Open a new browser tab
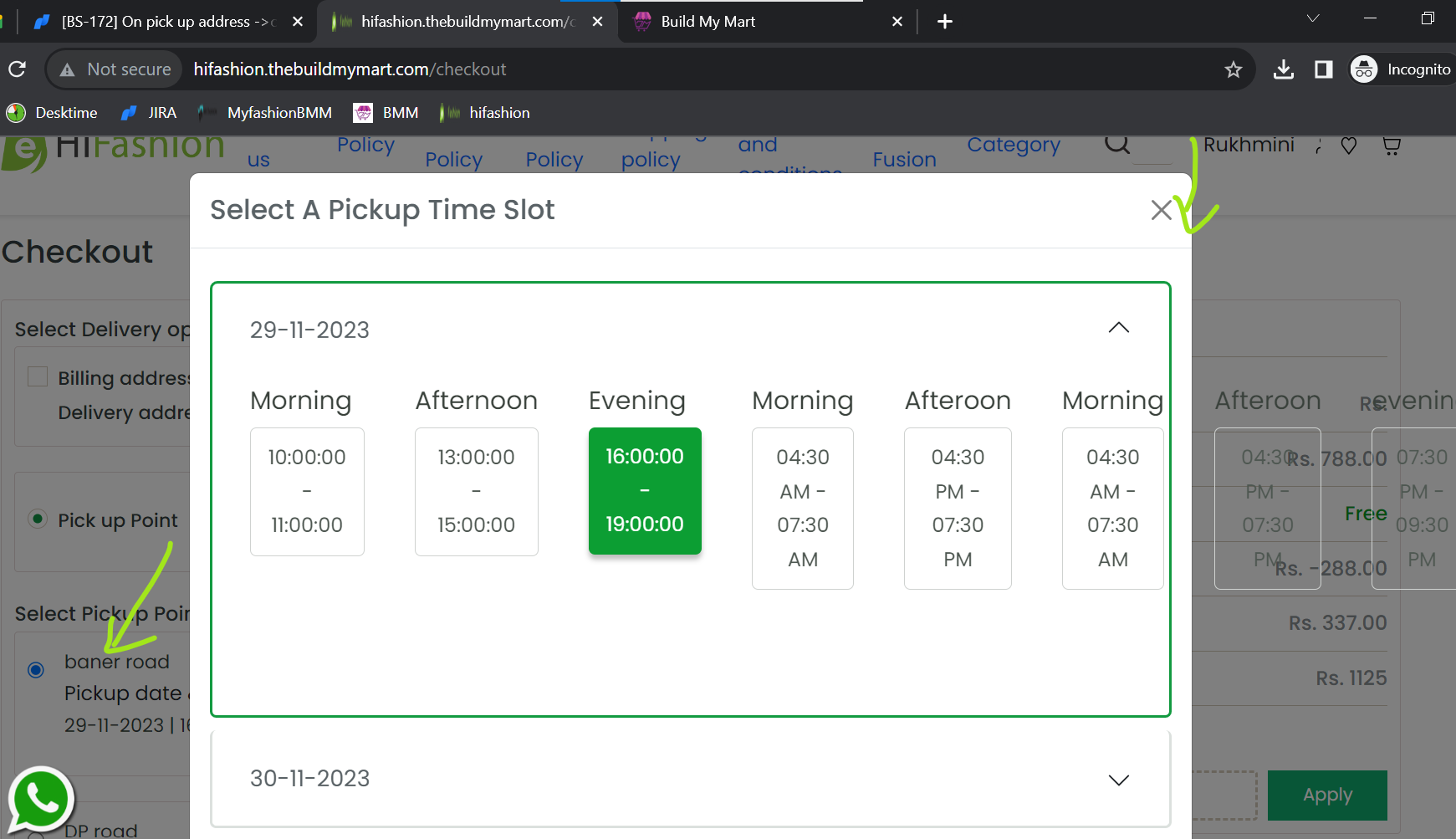 click(945, 22)
